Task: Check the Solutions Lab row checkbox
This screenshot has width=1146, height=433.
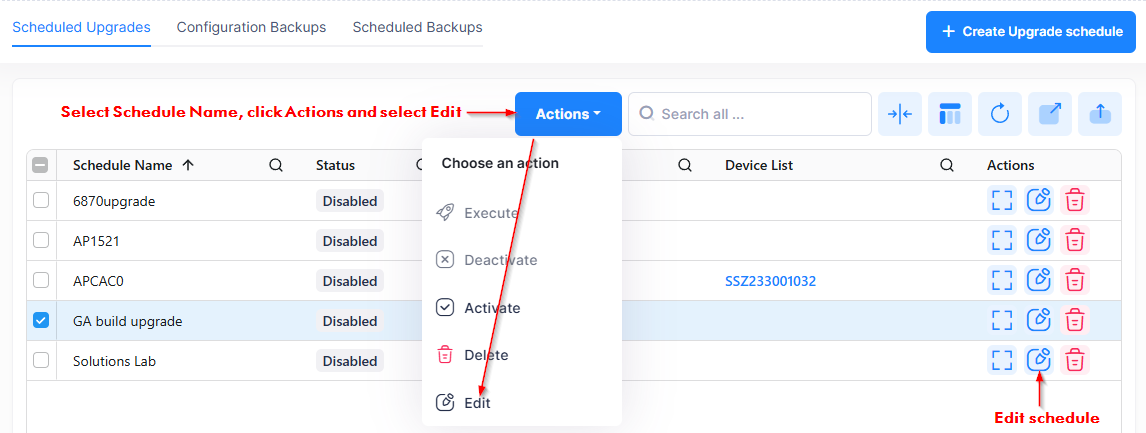Action: (x=41, y=360)
